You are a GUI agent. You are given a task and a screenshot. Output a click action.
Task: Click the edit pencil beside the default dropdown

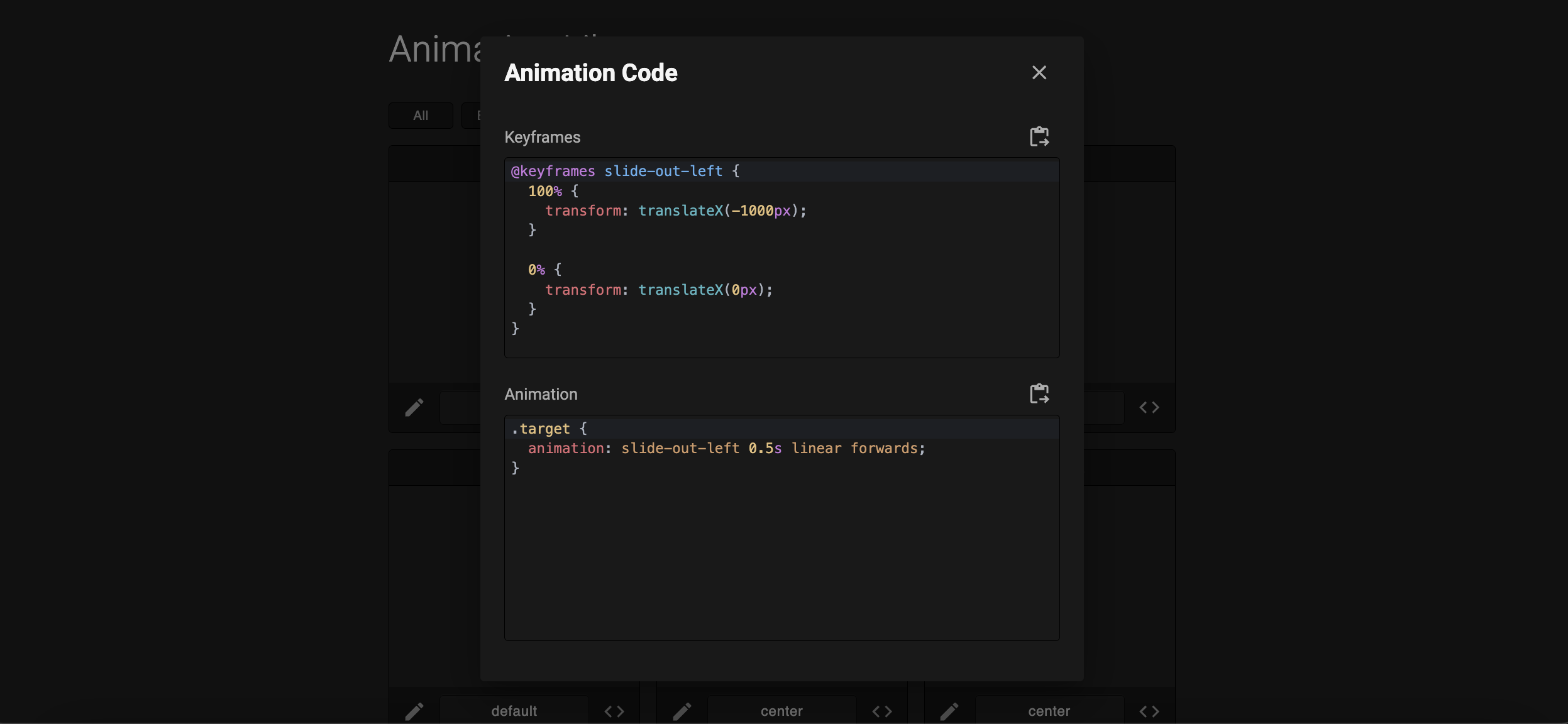pyautogui.click(x=414, y=711)
